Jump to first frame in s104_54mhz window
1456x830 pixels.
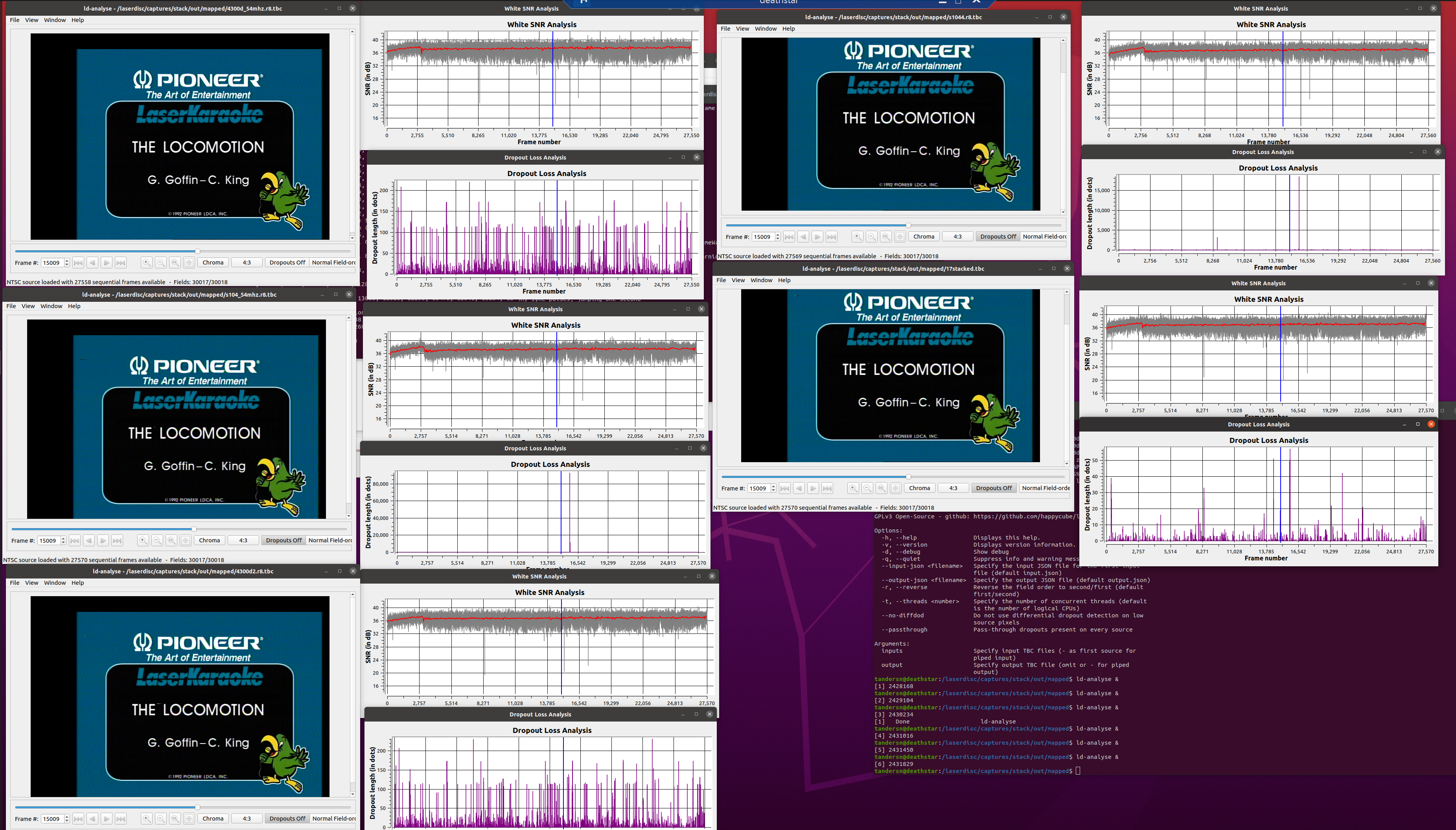[x=75, y=540]
